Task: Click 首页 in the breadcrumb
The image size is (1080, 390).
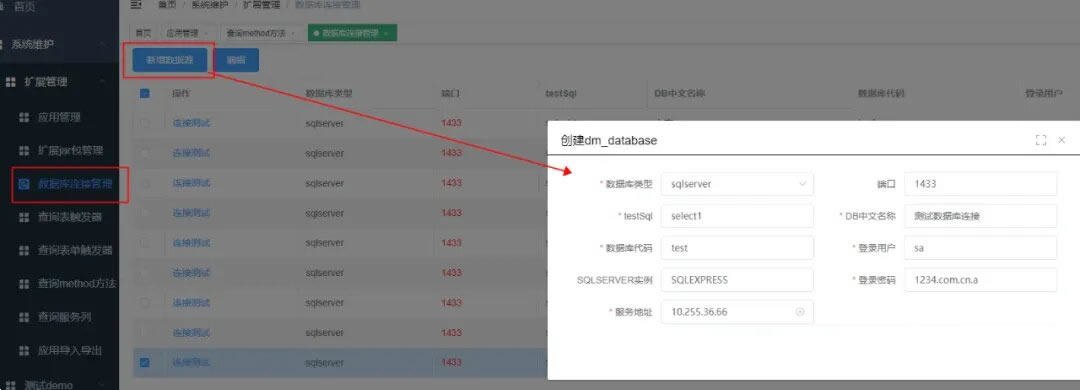Action: pos(167,5)
